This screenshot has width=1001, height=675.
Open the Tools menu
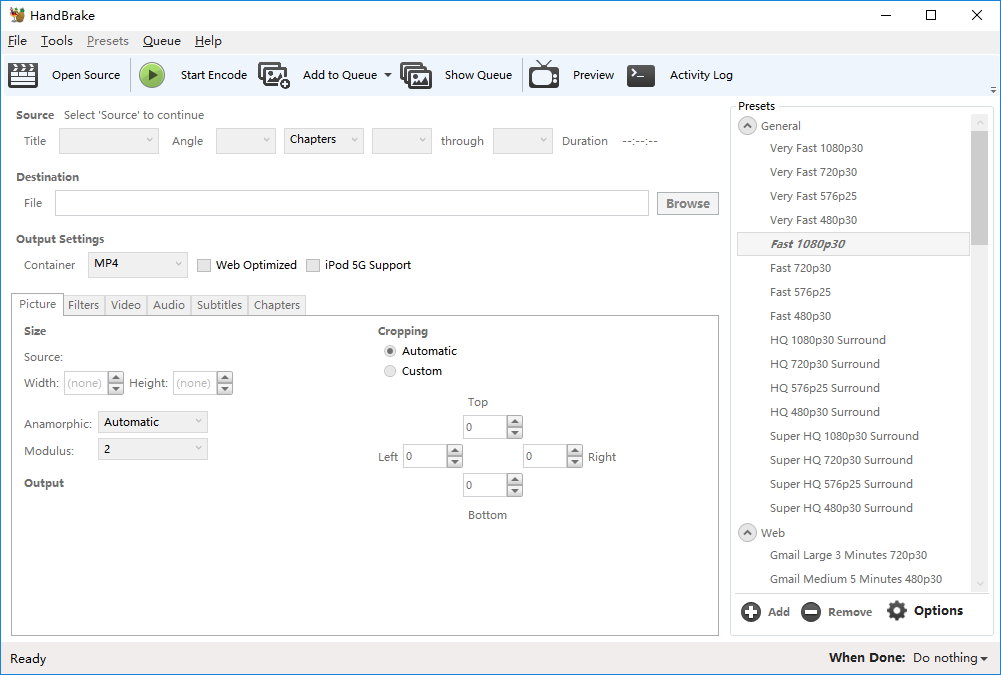57,41
